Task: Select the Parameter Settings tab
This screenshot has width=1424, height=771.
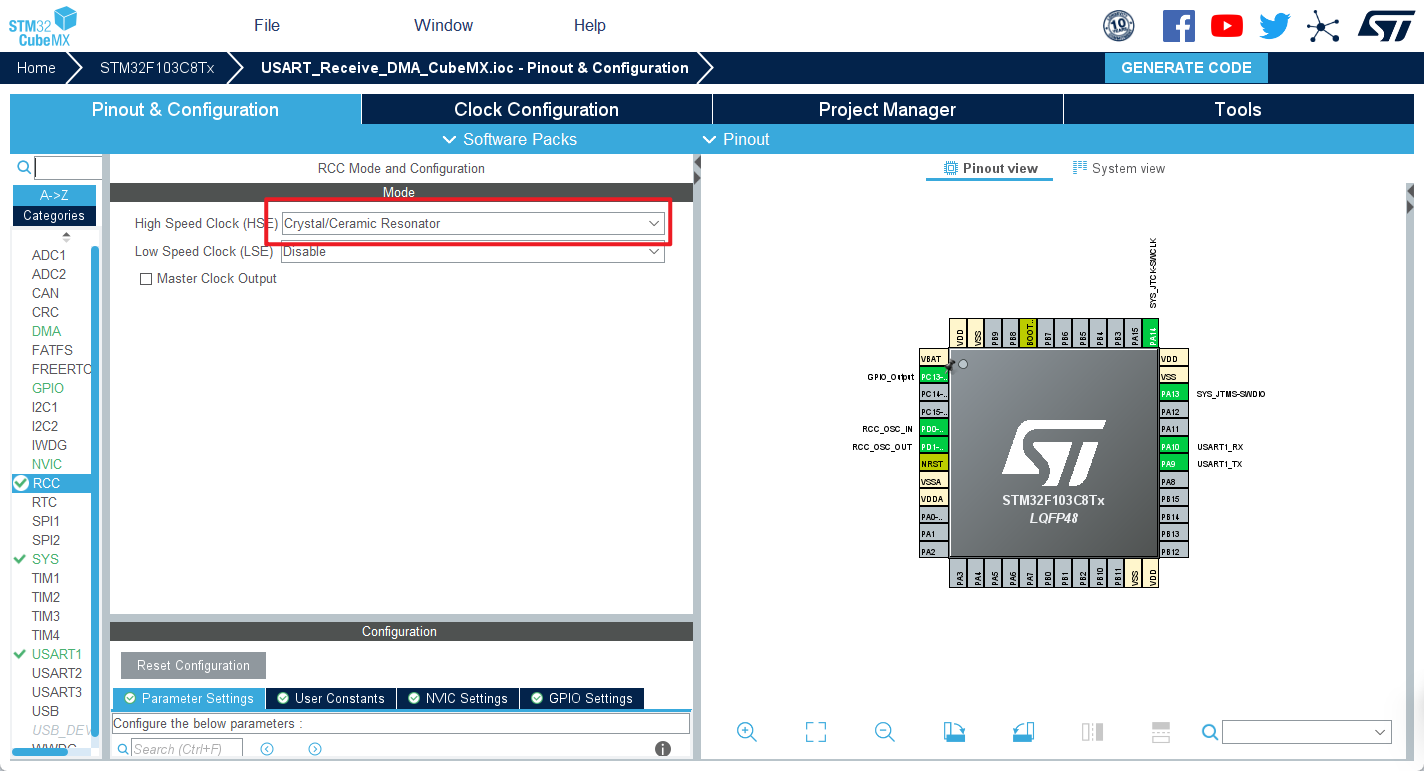Action: point(189,698)
